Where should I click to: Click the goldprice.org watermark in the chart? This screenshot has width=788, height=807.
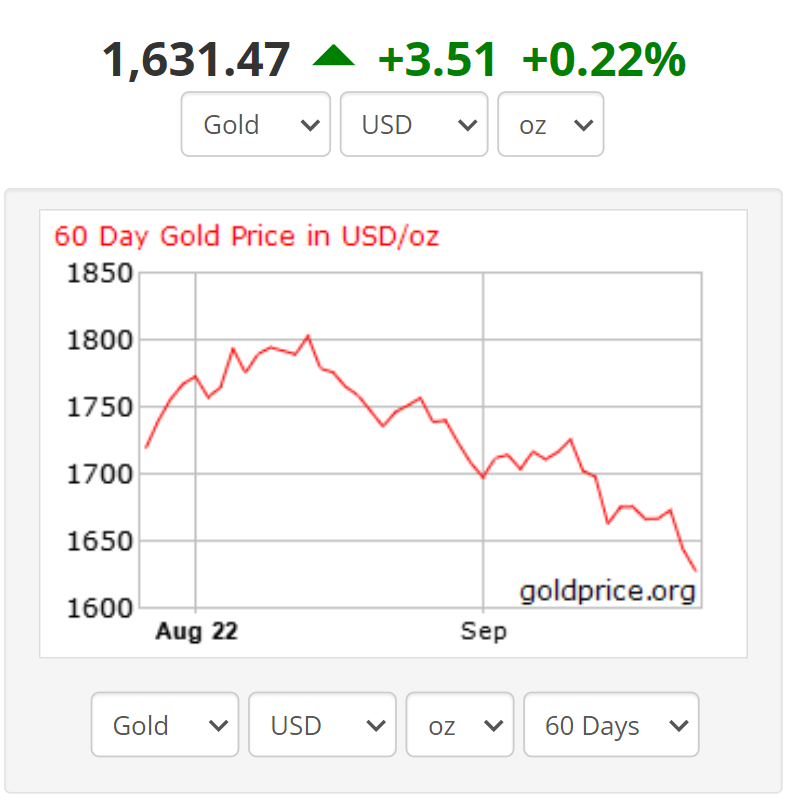click(607, 591)
